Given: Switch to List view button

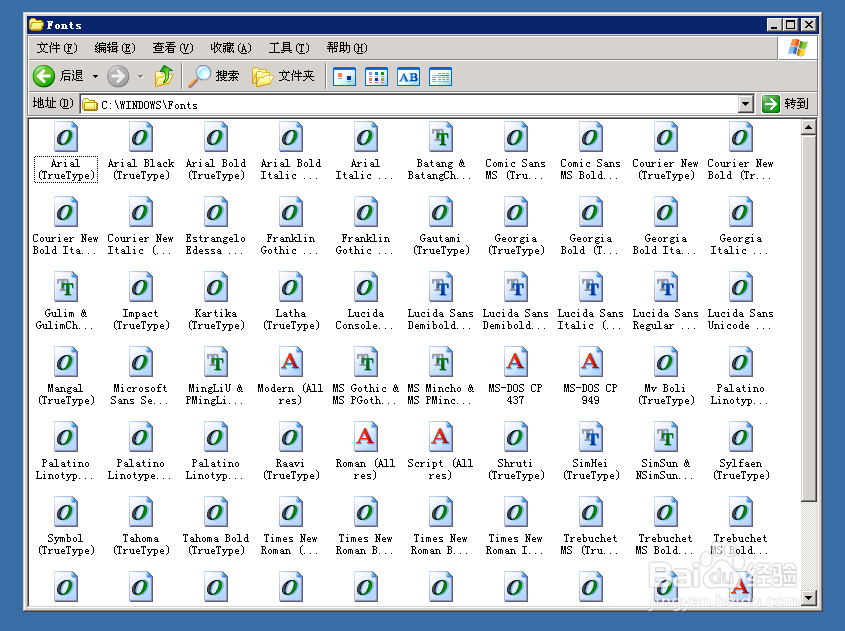Looking at the screenshot, I should [376, 77].
